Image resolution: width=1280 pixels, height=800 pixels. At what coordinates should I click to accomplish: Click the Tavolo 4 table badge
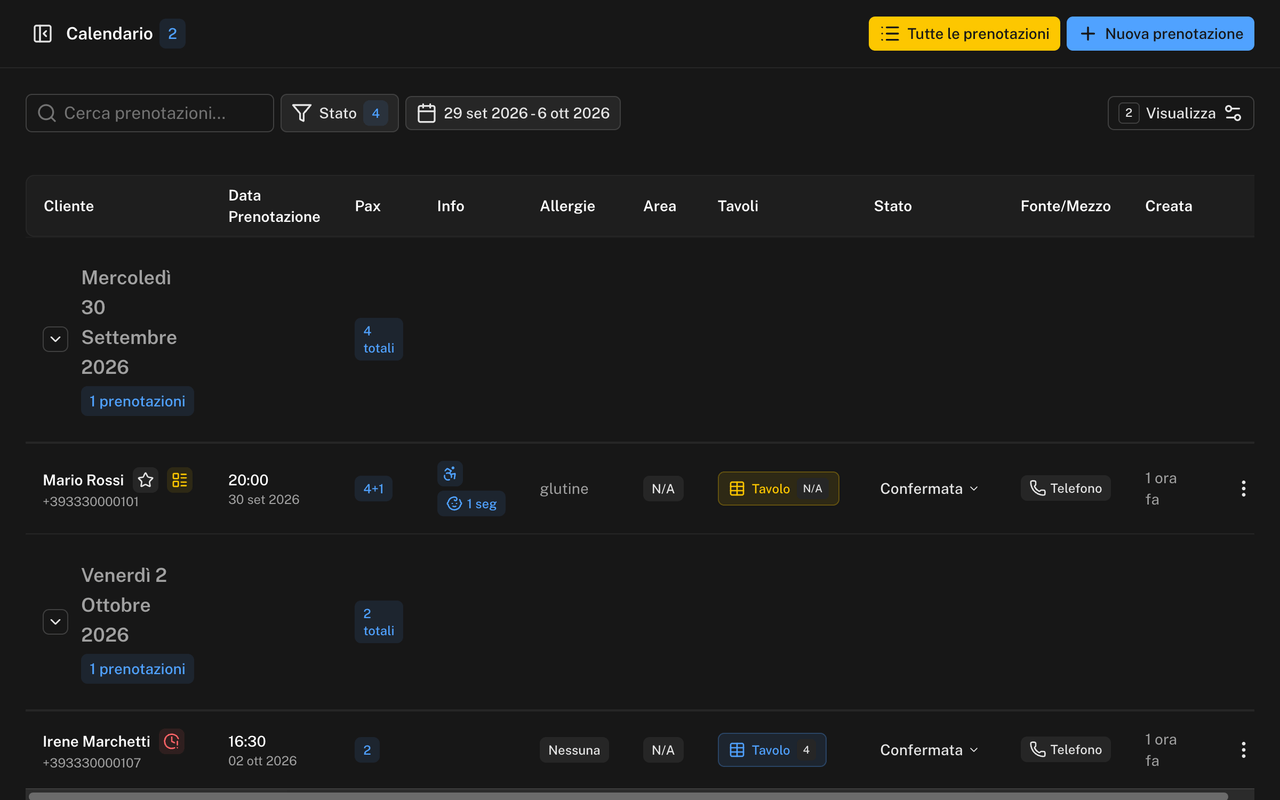coord(772,750)
